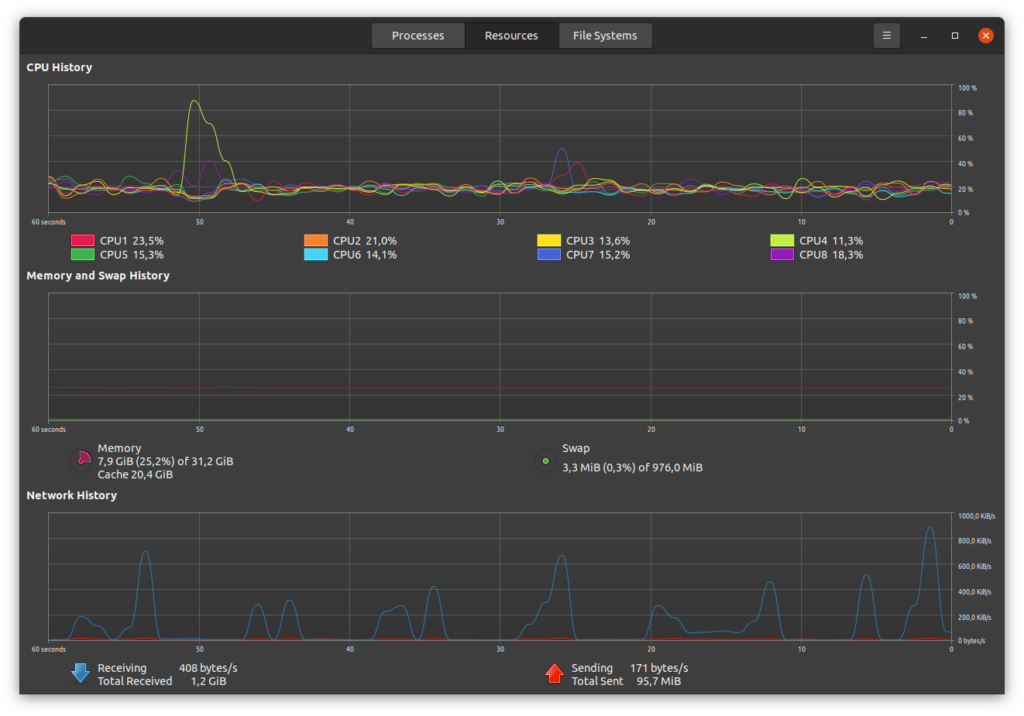Click the blue Receiving arrow icon
1024x716 pixels.
[x=80, y=673]
